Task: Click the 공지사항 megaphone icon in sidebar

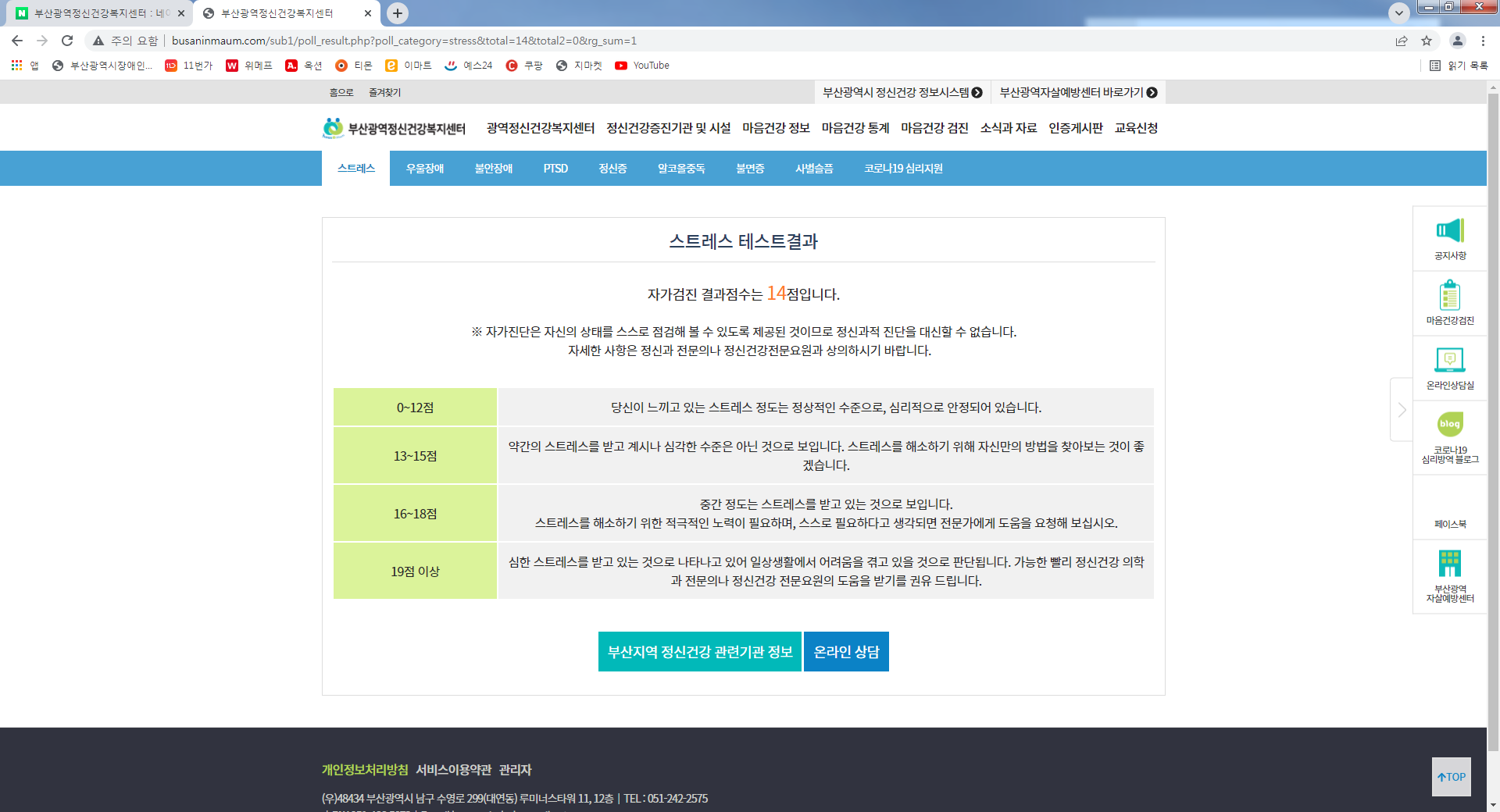Action: click(1449, 232)
